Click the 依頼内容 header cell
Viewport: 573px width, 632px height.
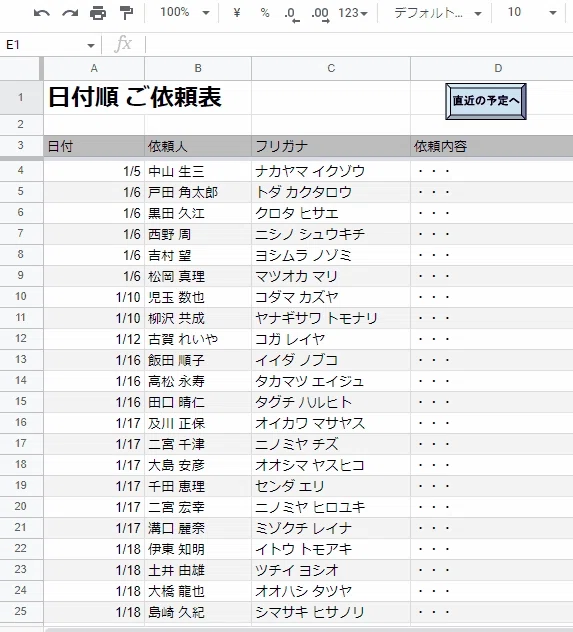[x=492, y=146]
